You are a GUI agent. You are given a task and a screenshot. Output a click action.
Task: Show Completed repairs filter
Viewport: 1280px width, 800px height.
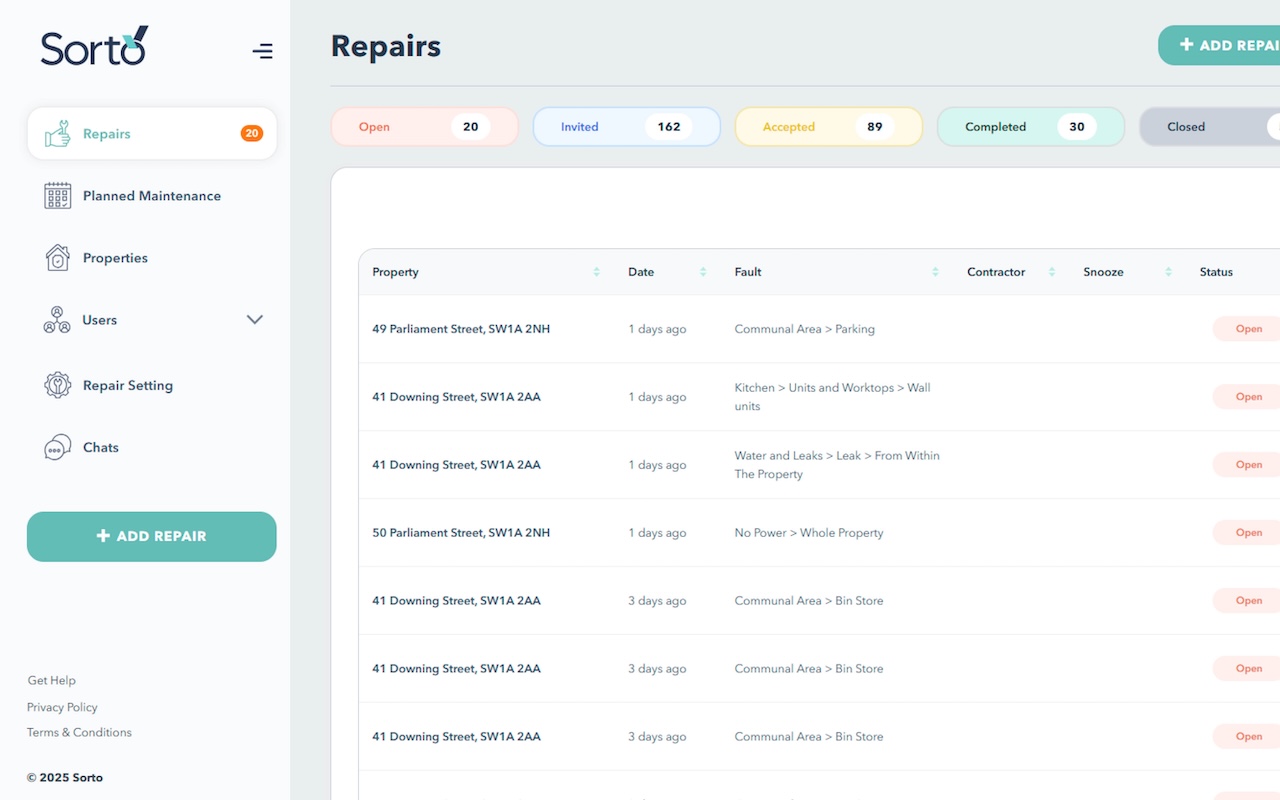pyautogui.click(x=1030, y=127)
